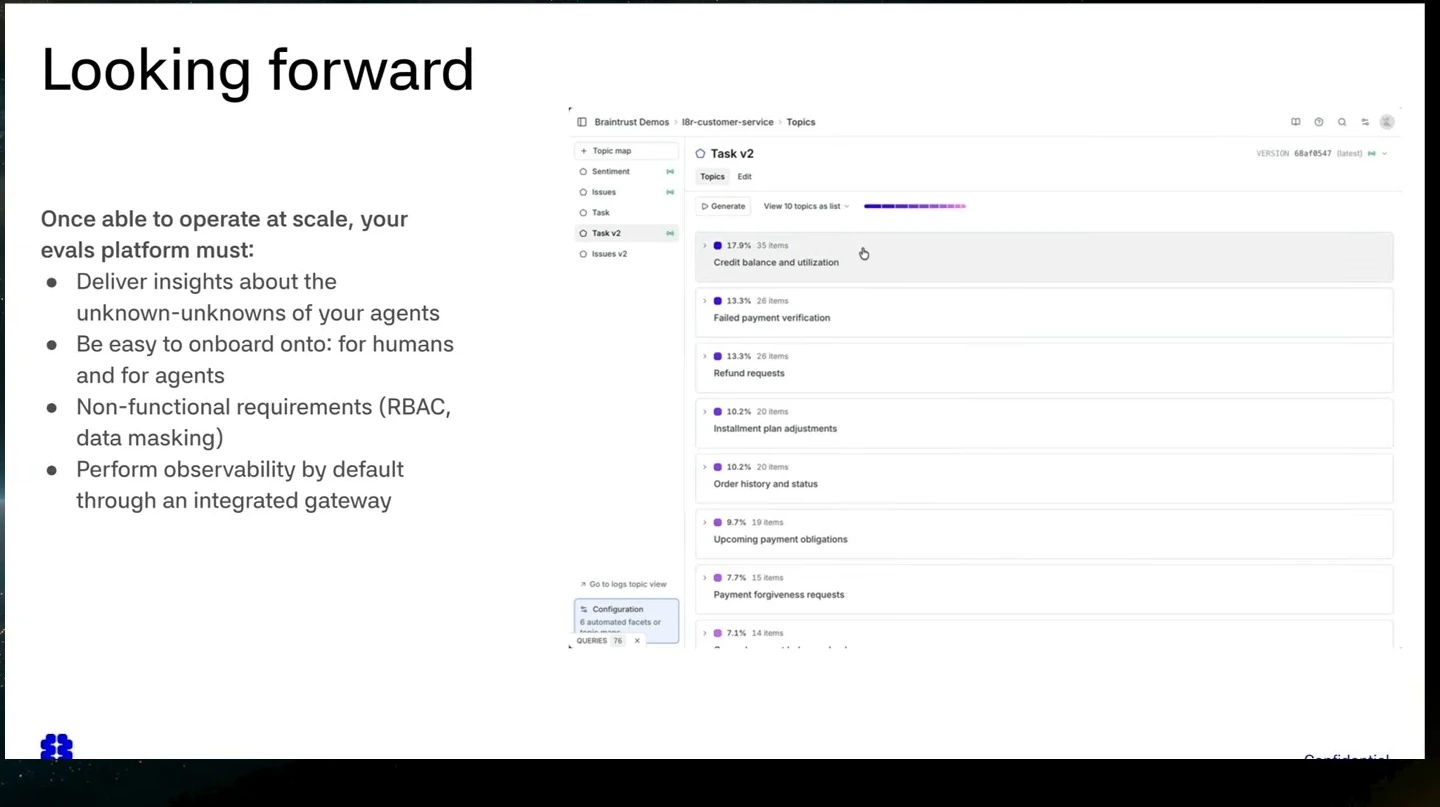Click the "Refund requests" topic title
The image size is (1440, 807).
[x=749, y=373]
